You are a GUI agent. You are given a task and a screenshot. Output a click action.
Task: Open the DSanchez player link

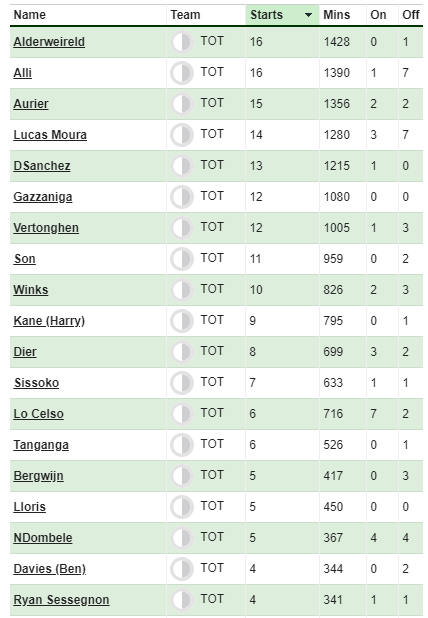42,166
